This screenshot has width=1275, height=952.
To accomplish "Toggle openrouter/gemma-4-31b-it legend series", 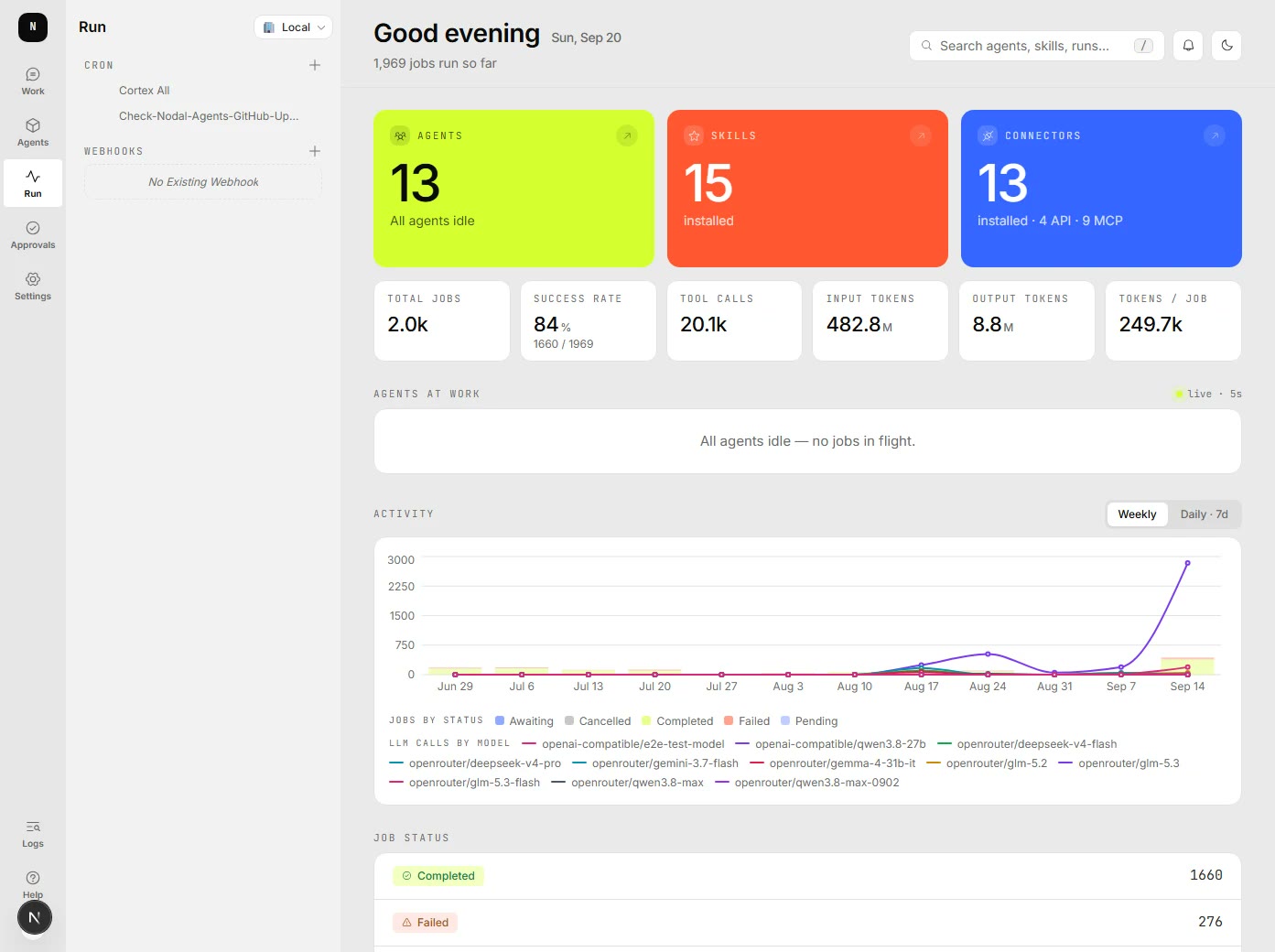I will (x=833, y=763).
